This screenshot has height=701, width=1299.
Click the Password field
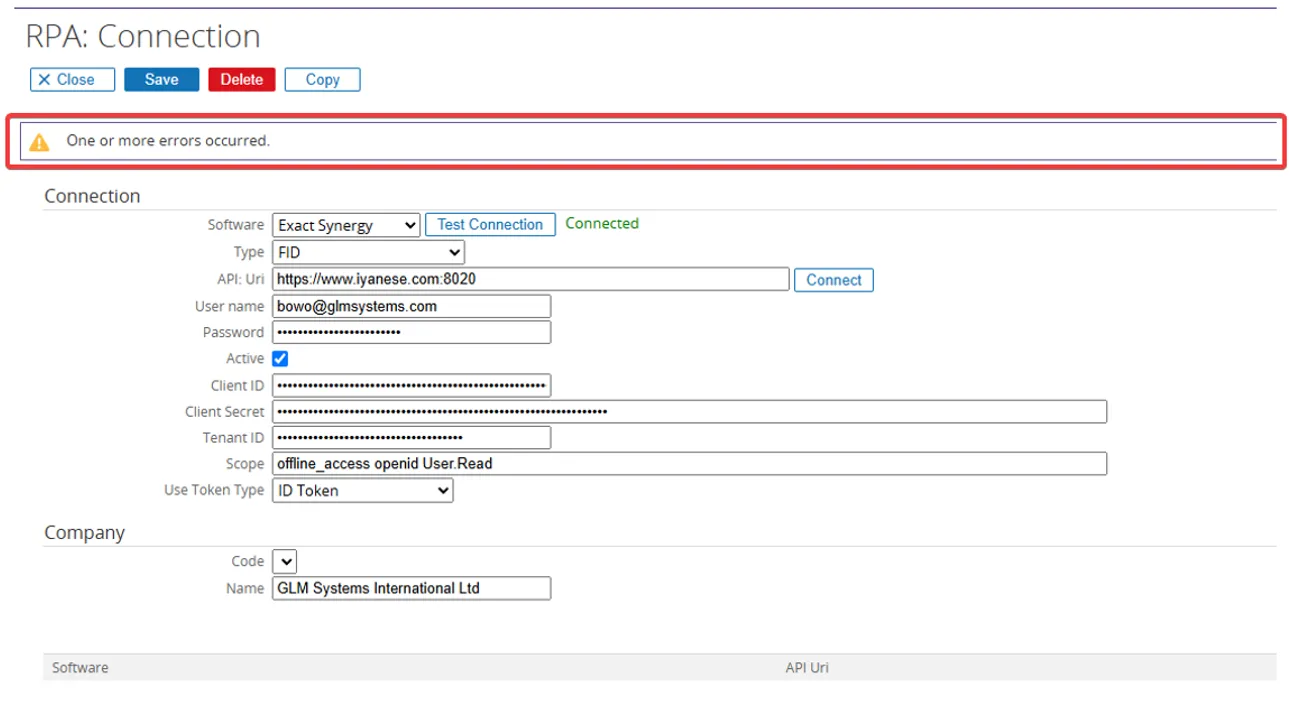point(411,333)
